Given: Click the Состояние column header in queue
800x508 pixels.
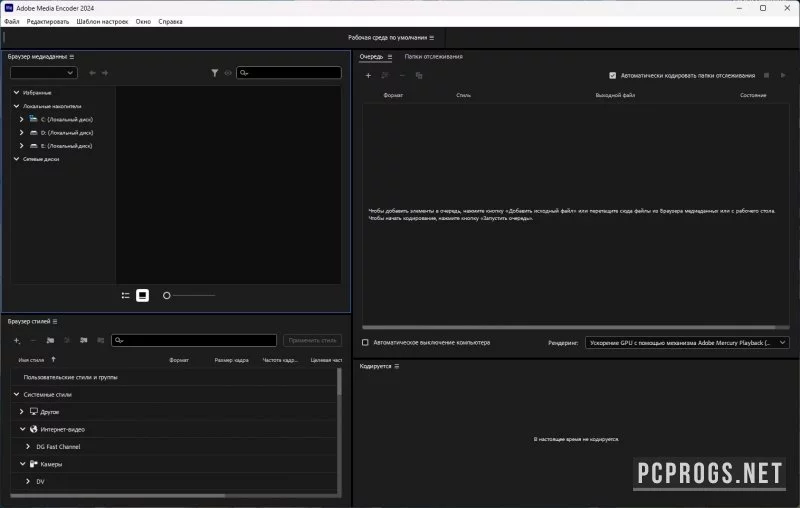Looking at the screenshot, I should (753, 95).
